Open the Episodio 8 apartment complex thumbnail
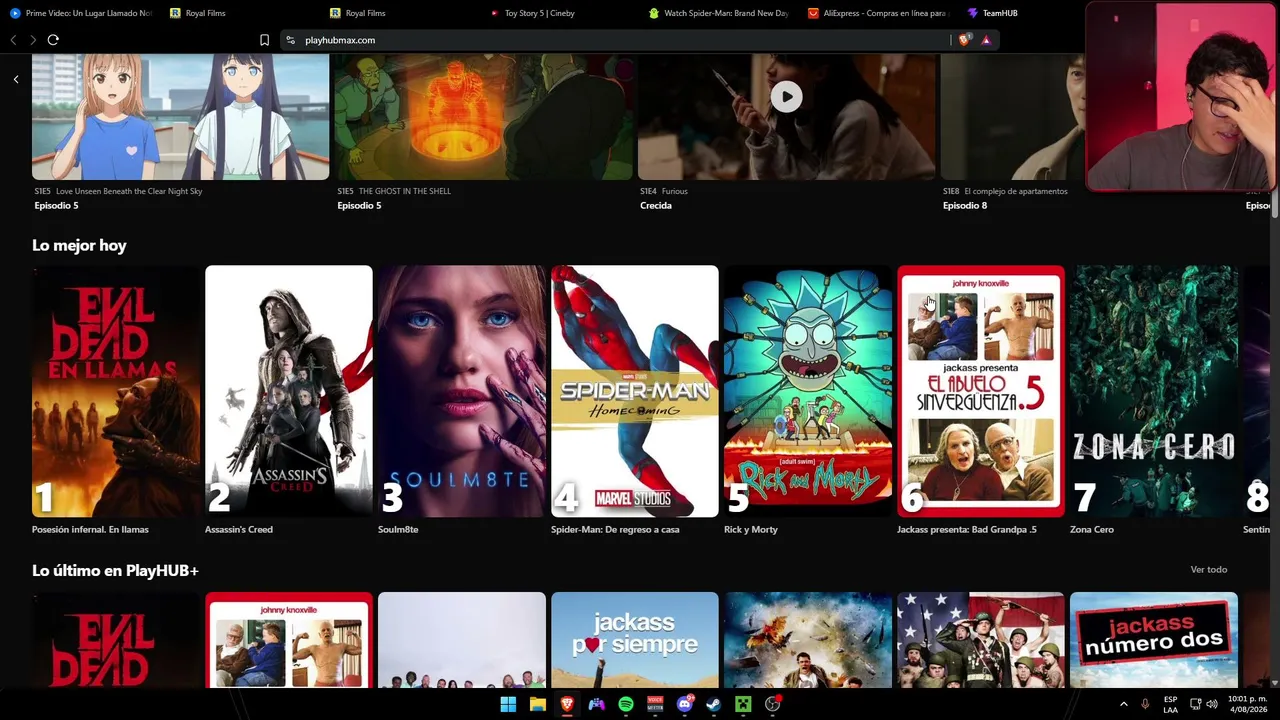The height and width of the screenshot is (720, 1280). tap(1012, 117)
